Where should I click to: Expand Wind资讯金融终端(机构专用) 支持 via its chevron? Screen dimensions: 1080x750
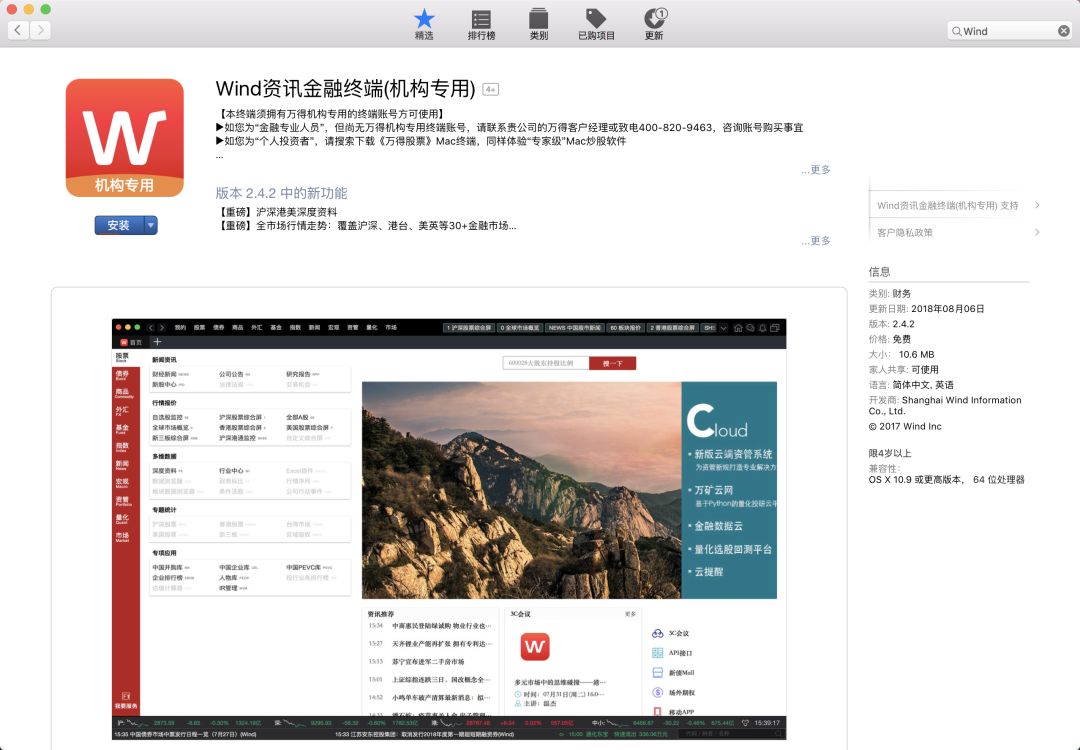(1038, 204)
